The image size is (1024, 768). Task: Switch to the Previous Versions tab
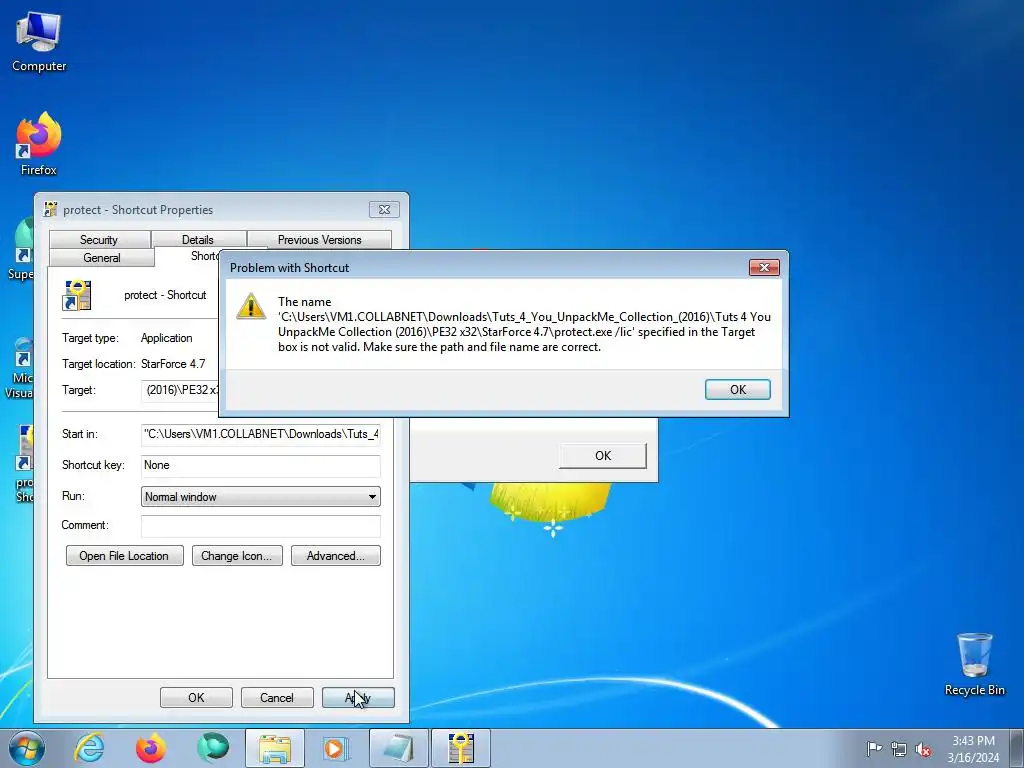(x=319, y=240)
